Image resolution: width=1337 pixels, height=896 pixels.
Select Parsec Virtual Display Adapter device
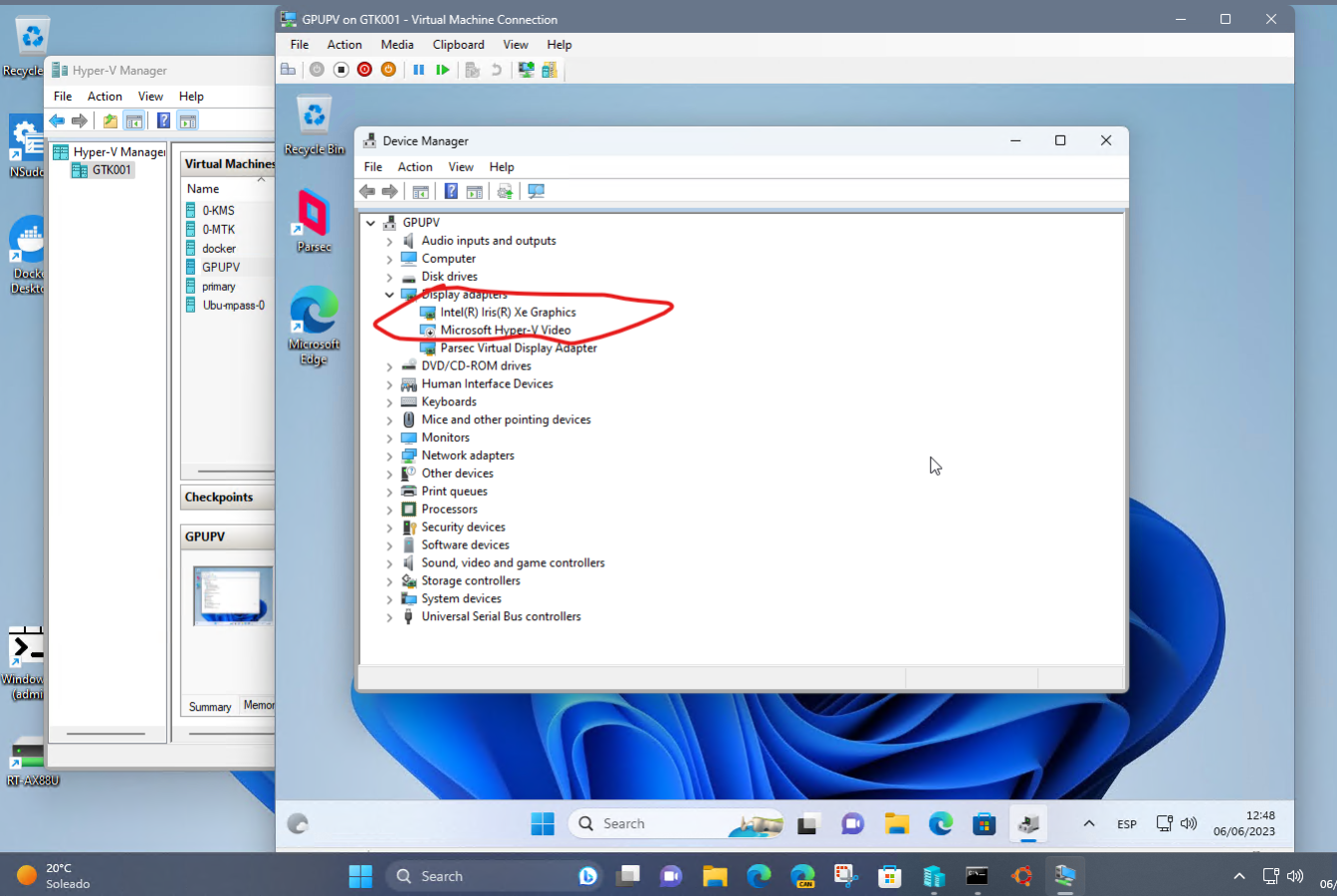pyautogui.click(x=519, y=348)
